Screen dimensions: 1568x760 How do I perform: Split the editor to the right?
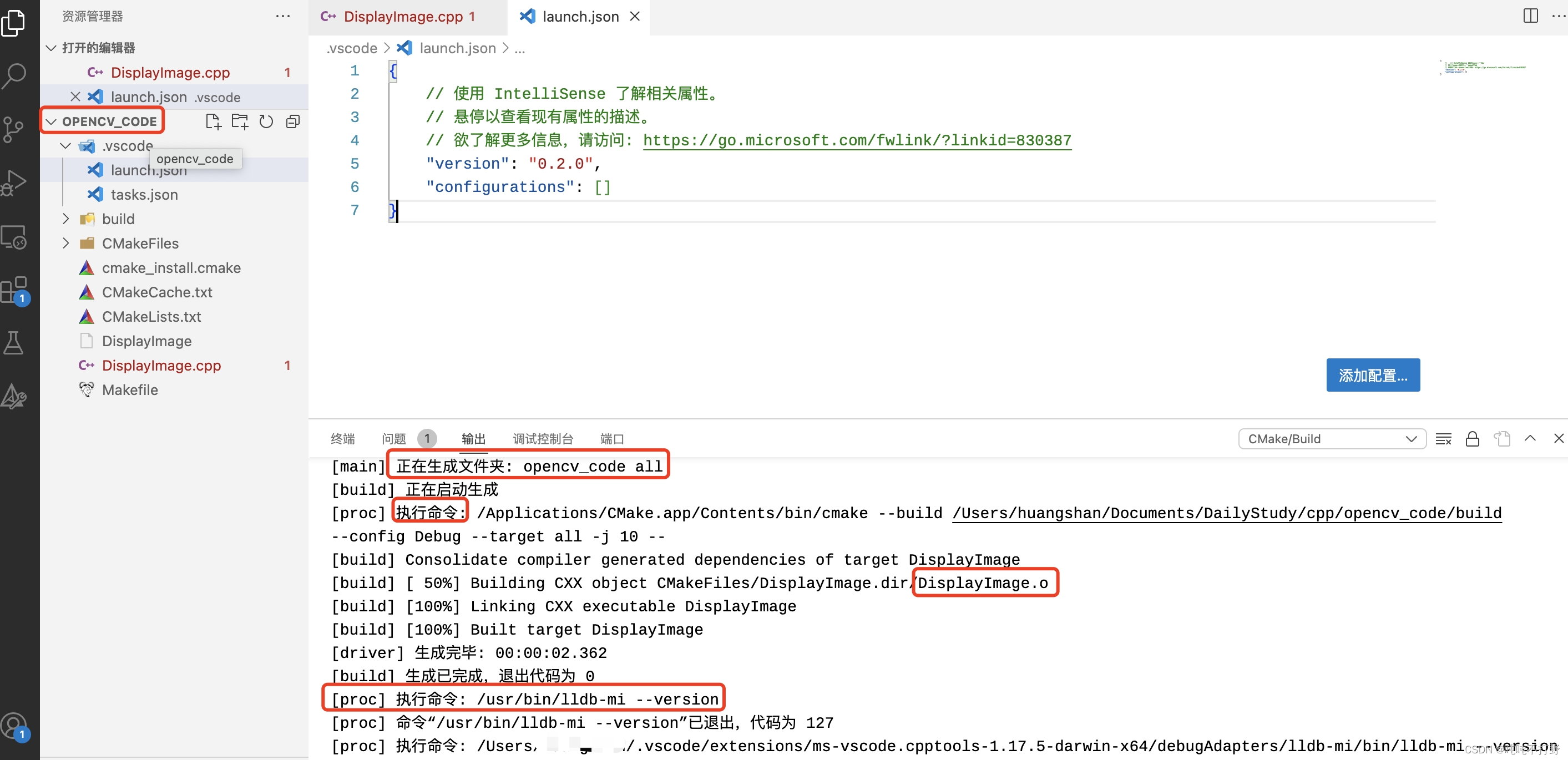click(x=1530, y=16)
